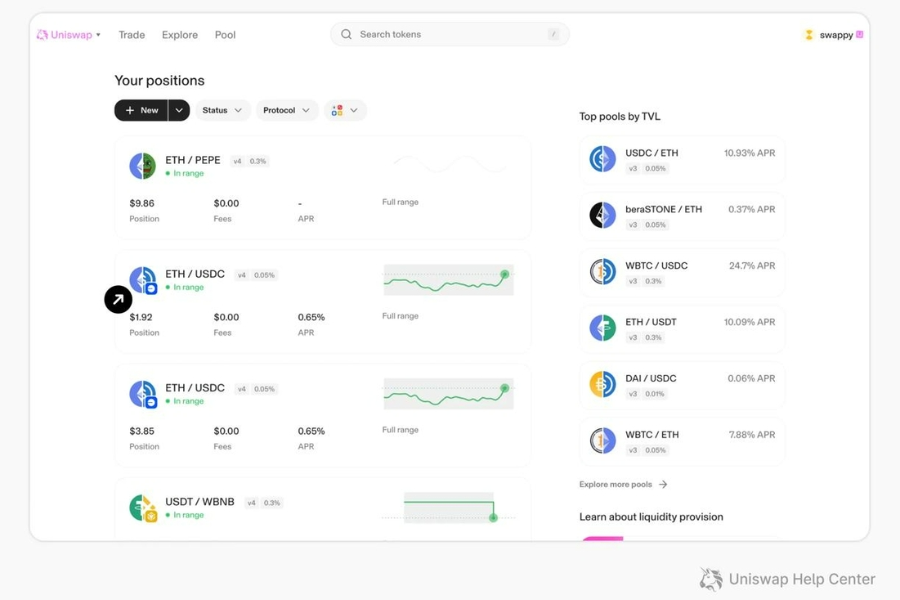The width and height of the screenshot is (900, 600).
Task: Click the price chart of the $3.85 position
Action: [x=448, y=394]
